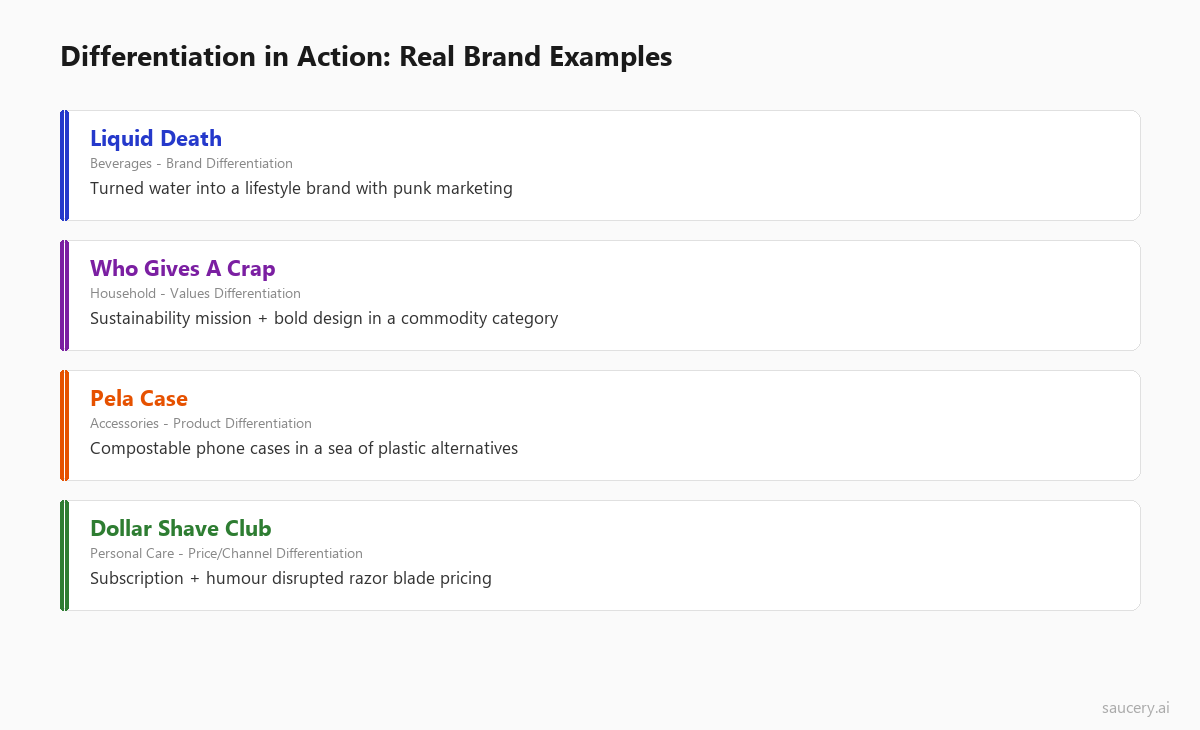The image size is (1200, 730).
Task: Click "Beverages - Brand Differentiation" subtitle
Action: 191,163
